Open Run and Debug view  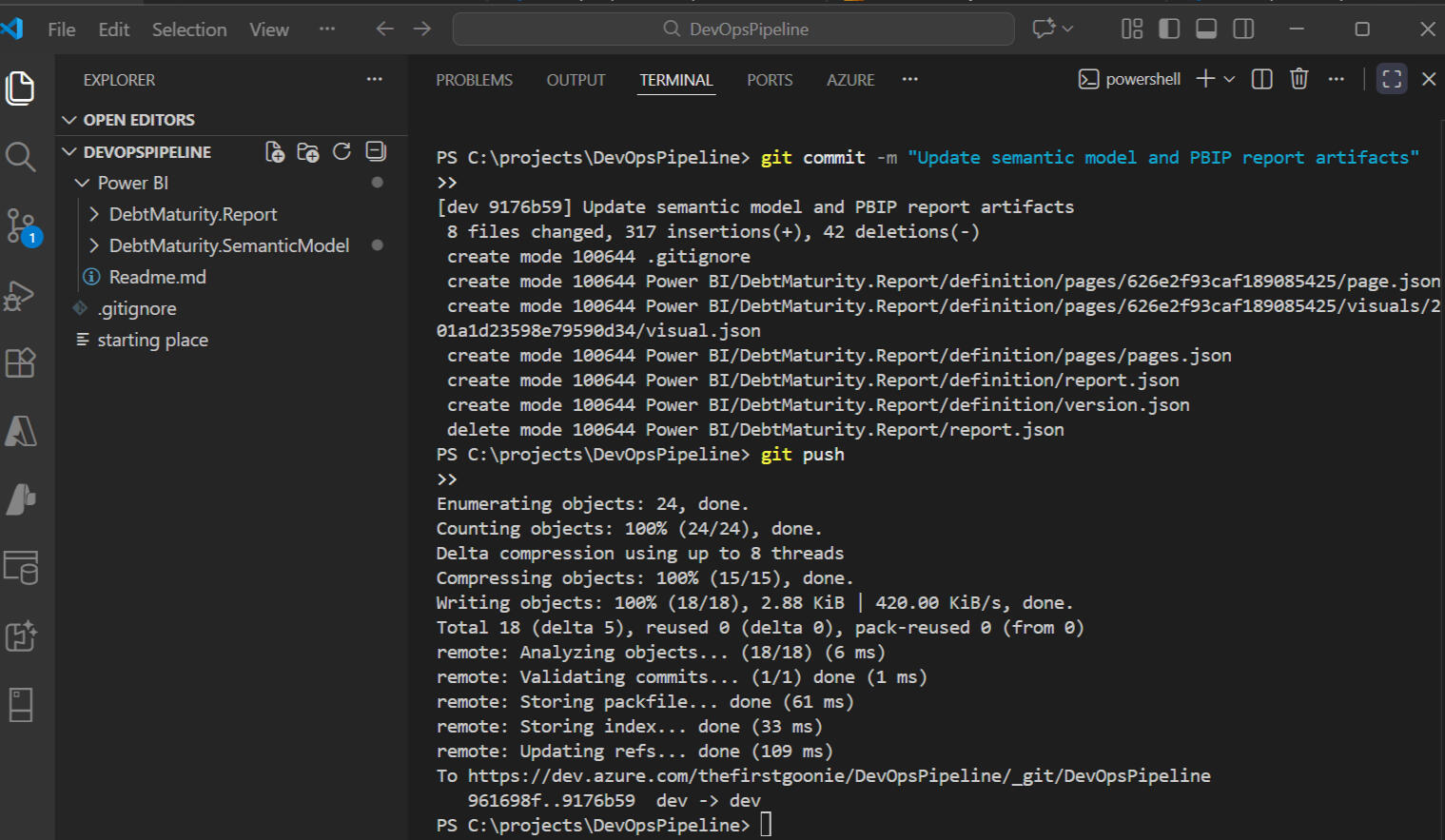21,295
